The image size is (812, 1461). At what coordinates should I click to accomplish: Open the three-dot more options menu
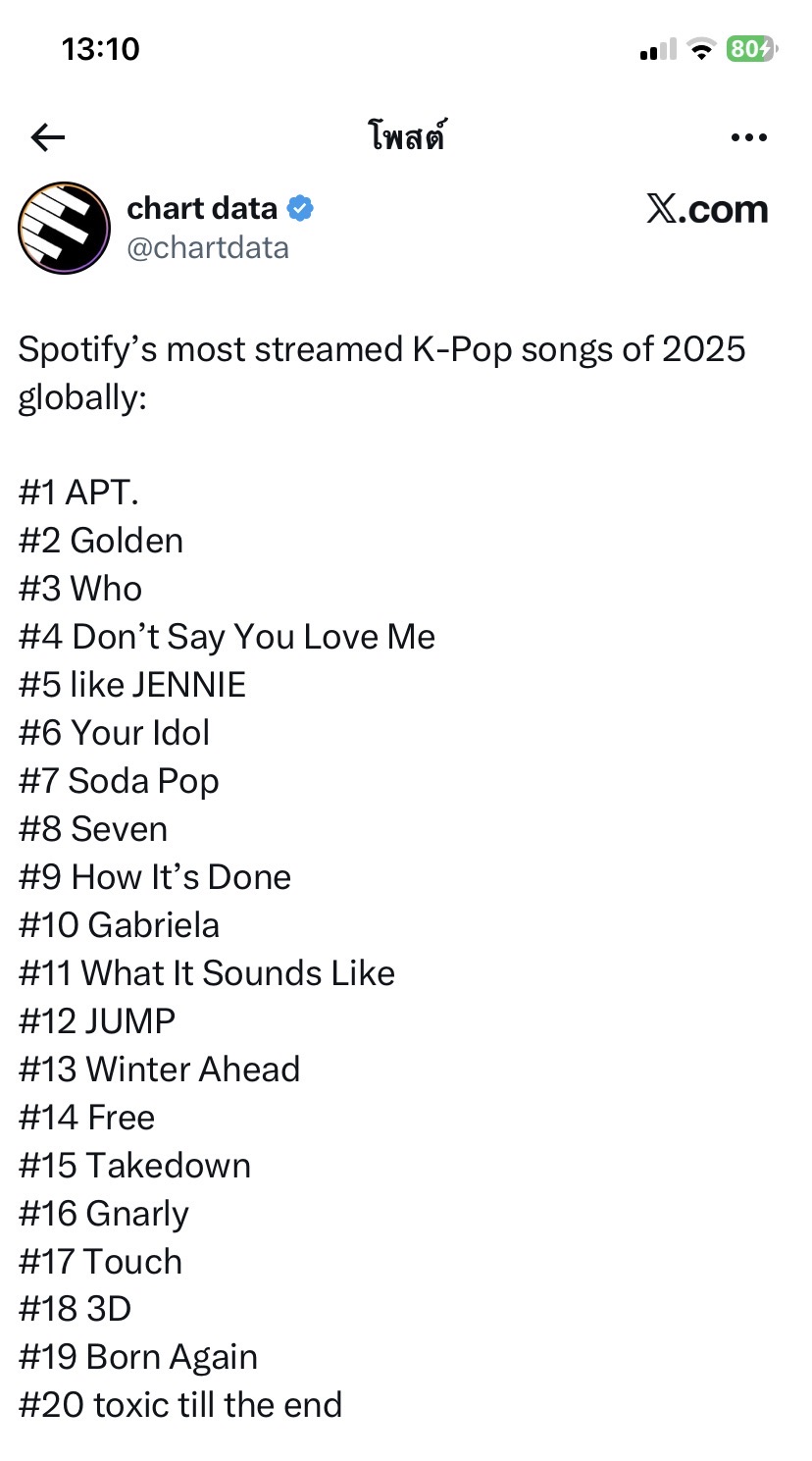[749, 138]
